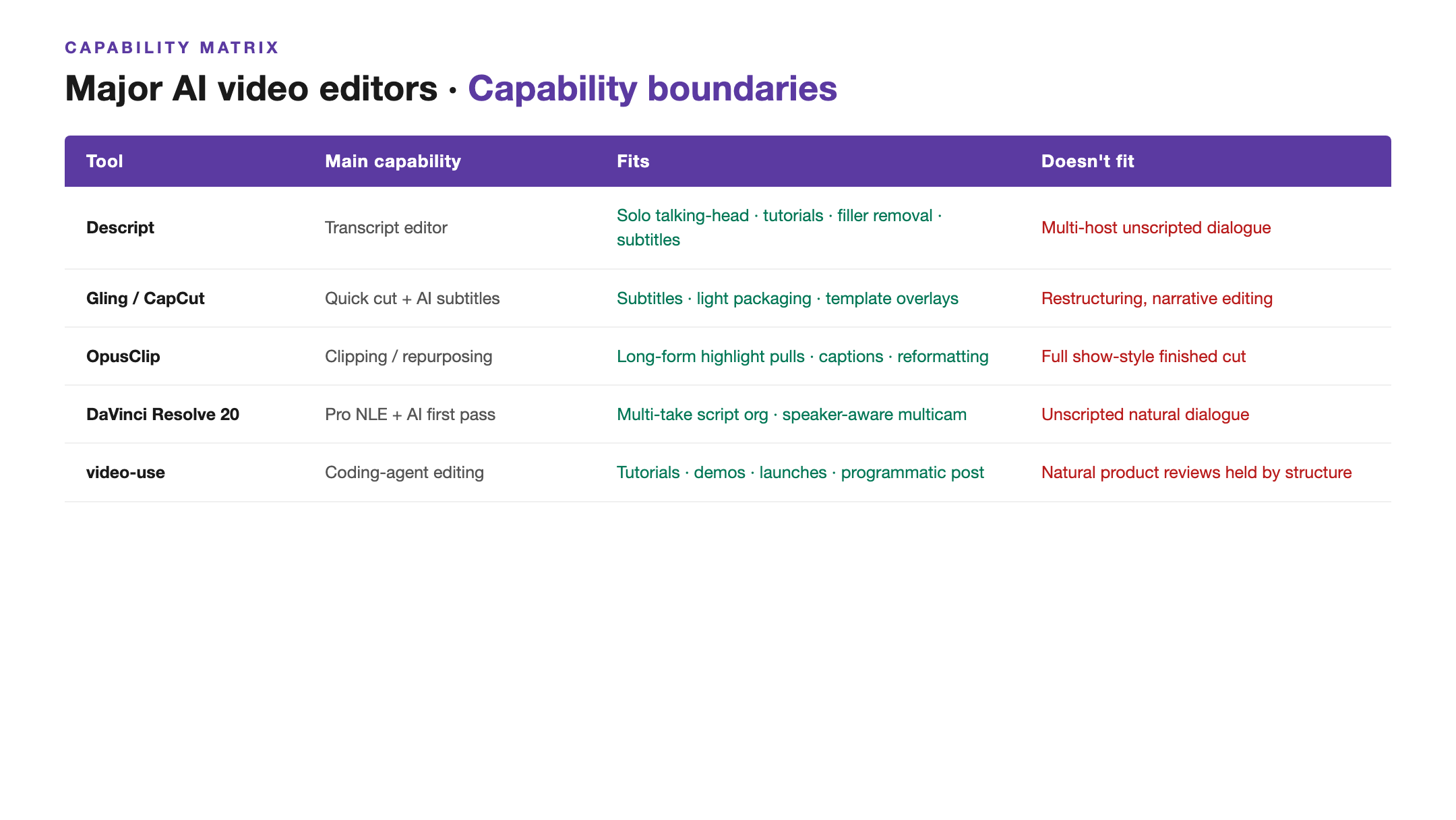Screen dimensions: 1456x820
Task: Click the 'Capability boundaries' purple heading
Action: coord(653,88)
